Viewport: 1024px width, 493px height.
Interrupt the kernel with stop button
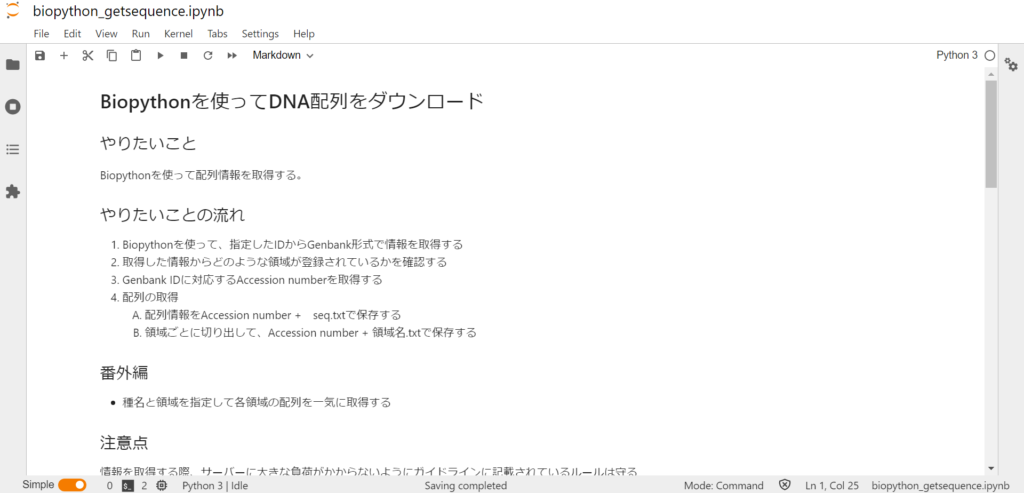pos(184,56)
